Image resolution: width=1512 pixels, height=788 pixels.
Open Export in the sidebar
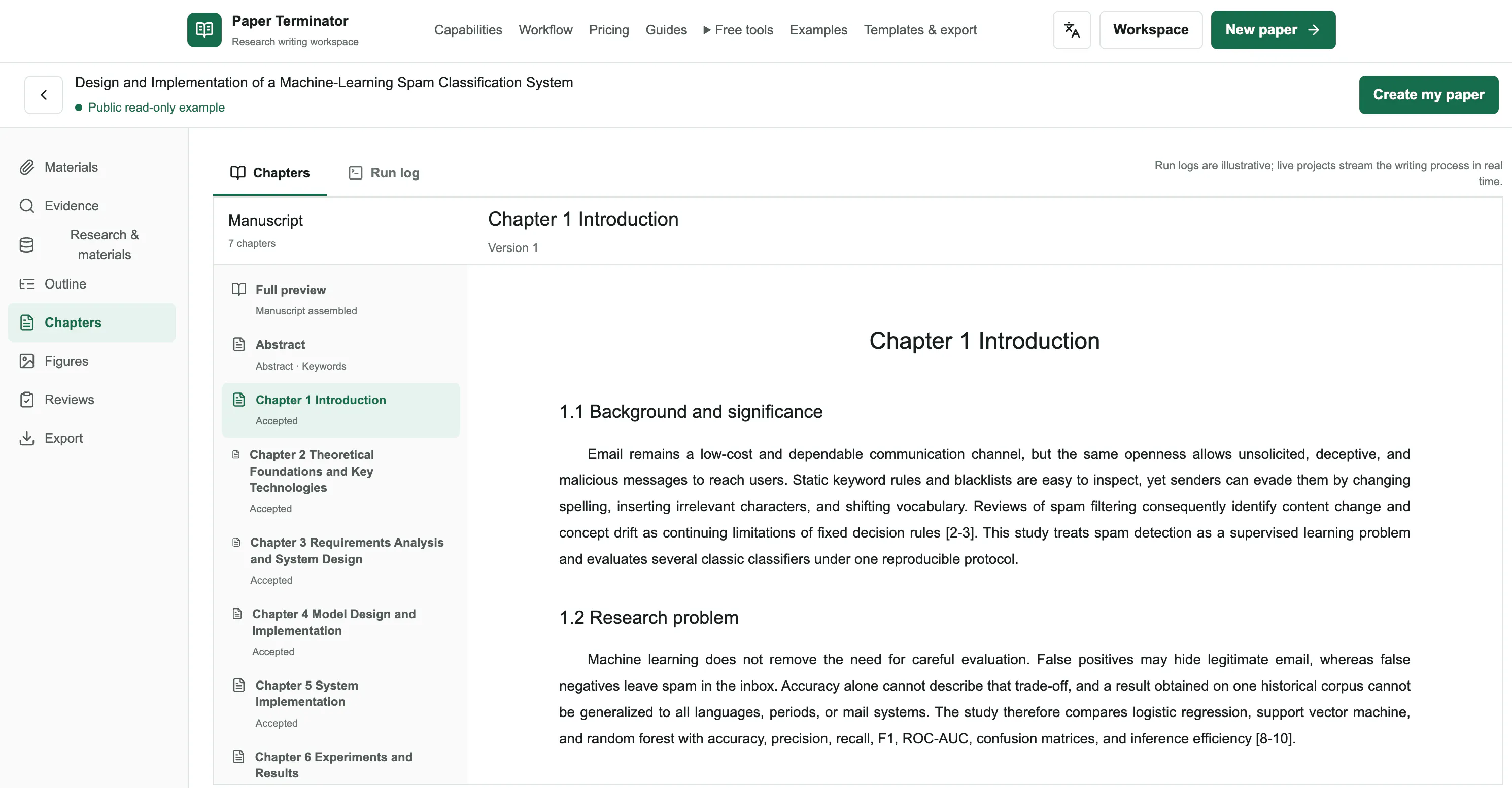pos(91,438)
